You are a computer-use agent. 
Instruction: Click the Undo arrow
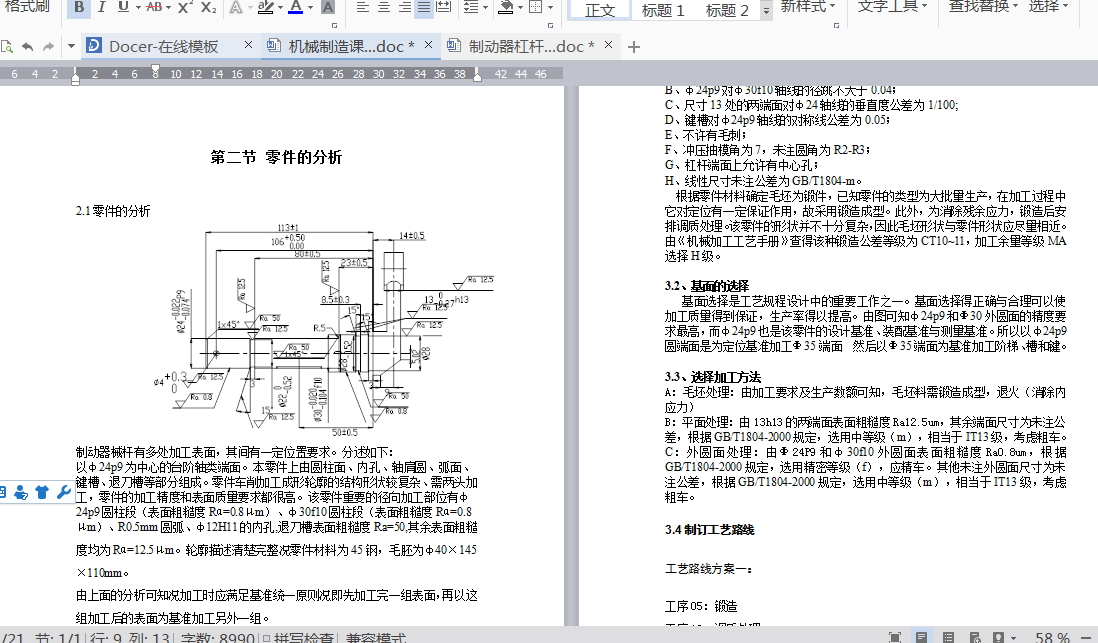pos(27,47)
